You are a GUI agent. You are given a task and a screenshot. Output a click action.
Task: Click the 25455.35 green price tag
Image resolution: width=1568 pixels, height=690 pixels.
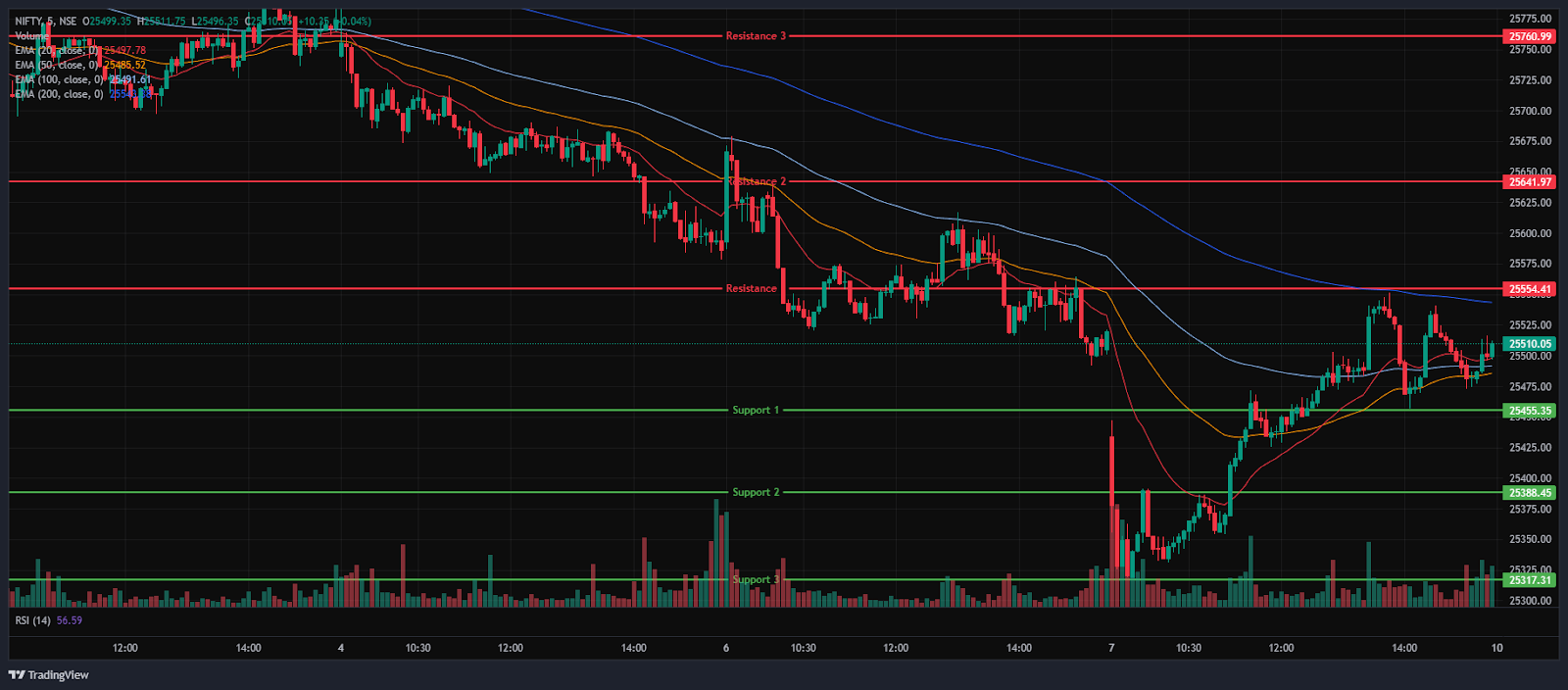tap(1530, 411)
